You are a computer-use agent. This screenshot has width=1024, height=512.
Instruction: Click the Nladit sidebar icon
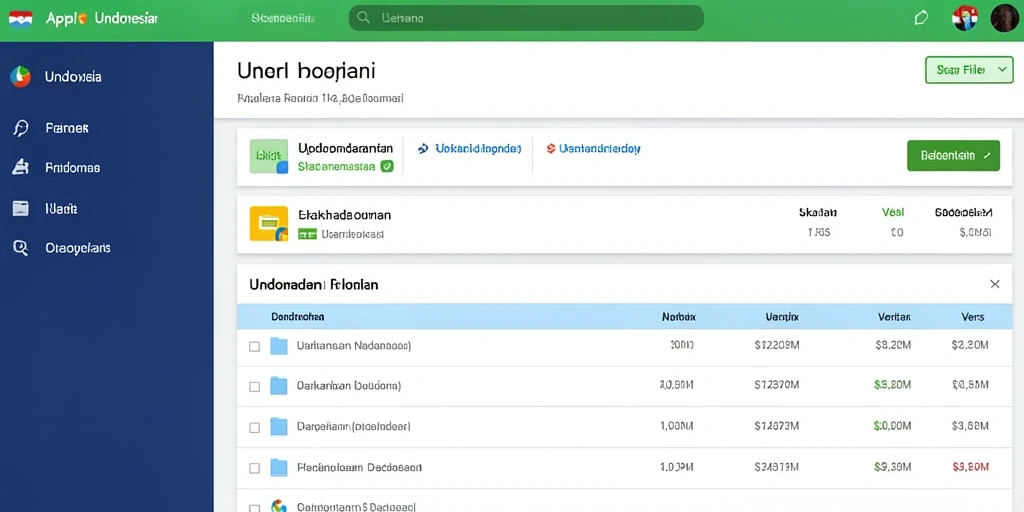(x=21, y=208)
